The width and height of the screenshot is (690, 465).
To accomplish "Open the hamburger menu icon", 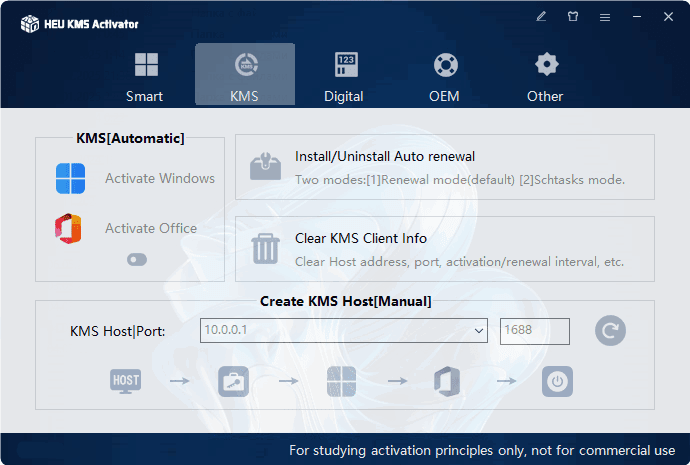I will click(x=605, y=17).
